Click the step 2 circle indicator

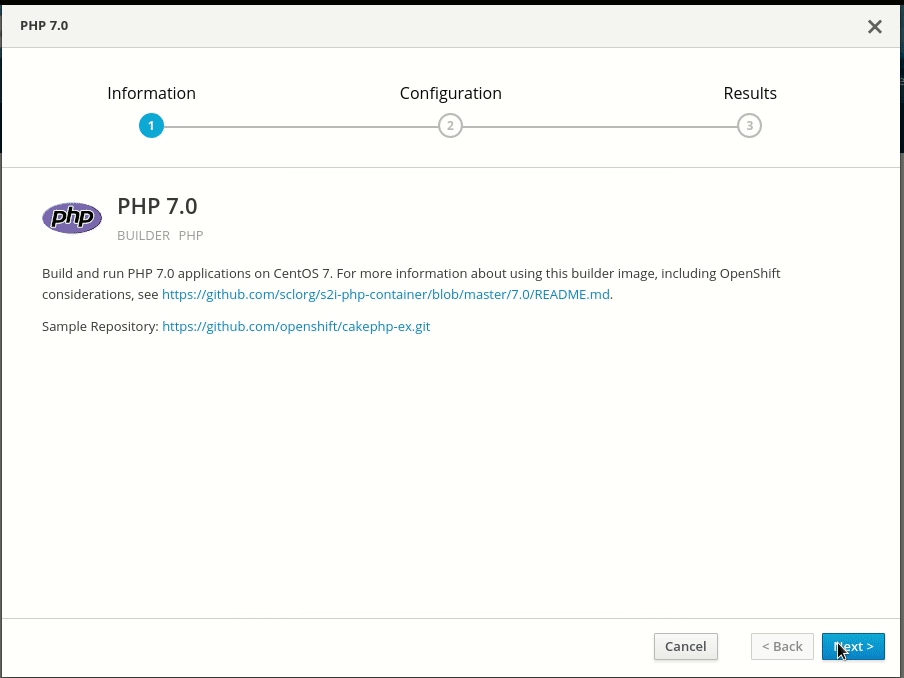coord(450,126)
